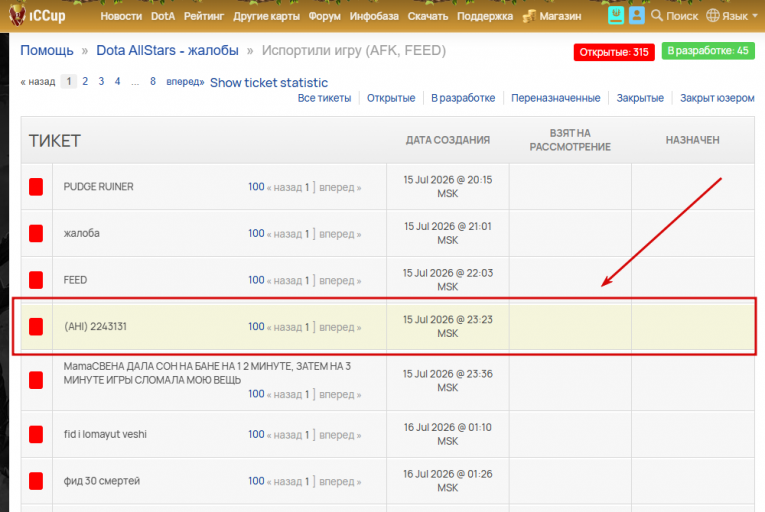The image size is (765, 512).
Task: Click the ВЗЯТ НА РАССМОТРЕНИЕ column header
Action: (x=570, y=140)
